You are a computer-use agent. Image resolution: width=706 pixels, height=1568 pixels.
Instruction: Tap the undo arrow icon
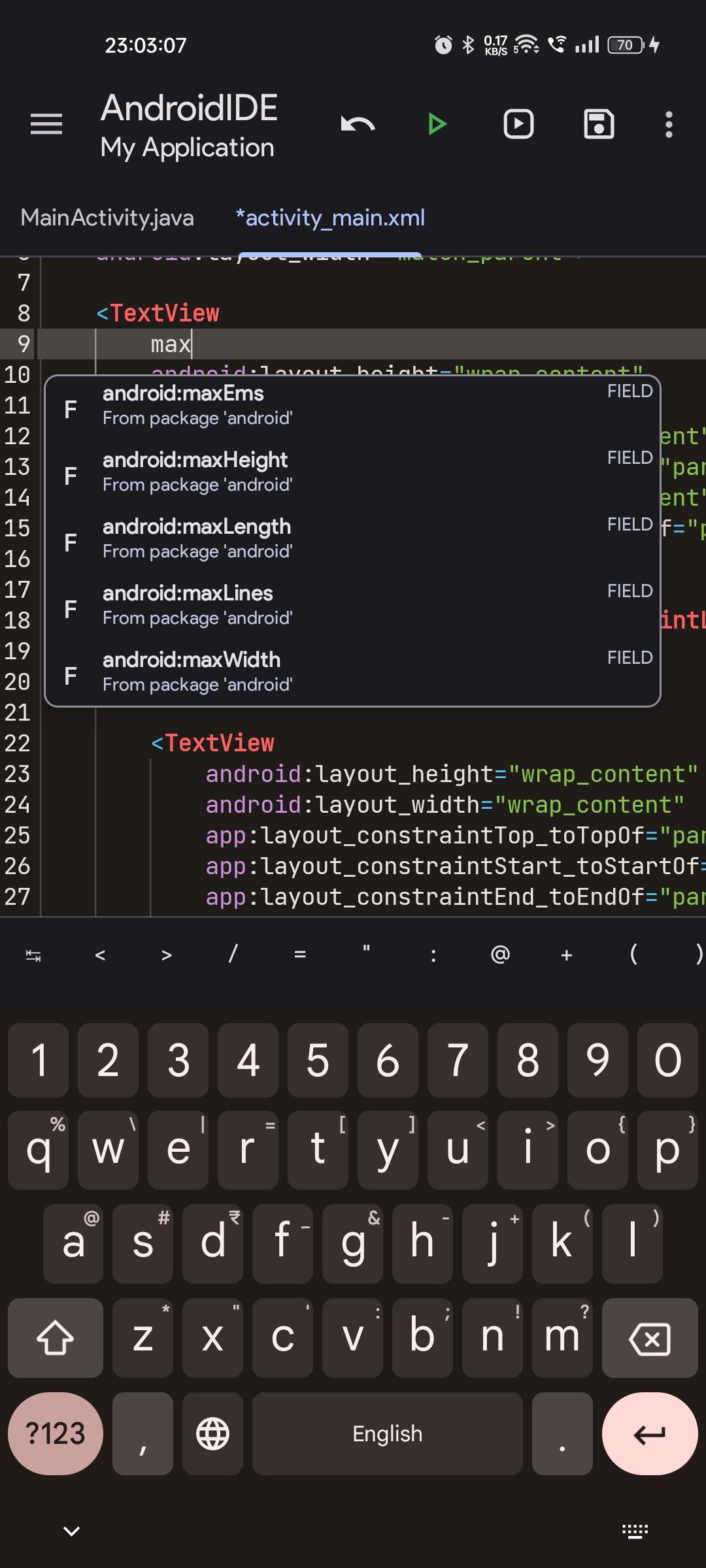point(358,124)
